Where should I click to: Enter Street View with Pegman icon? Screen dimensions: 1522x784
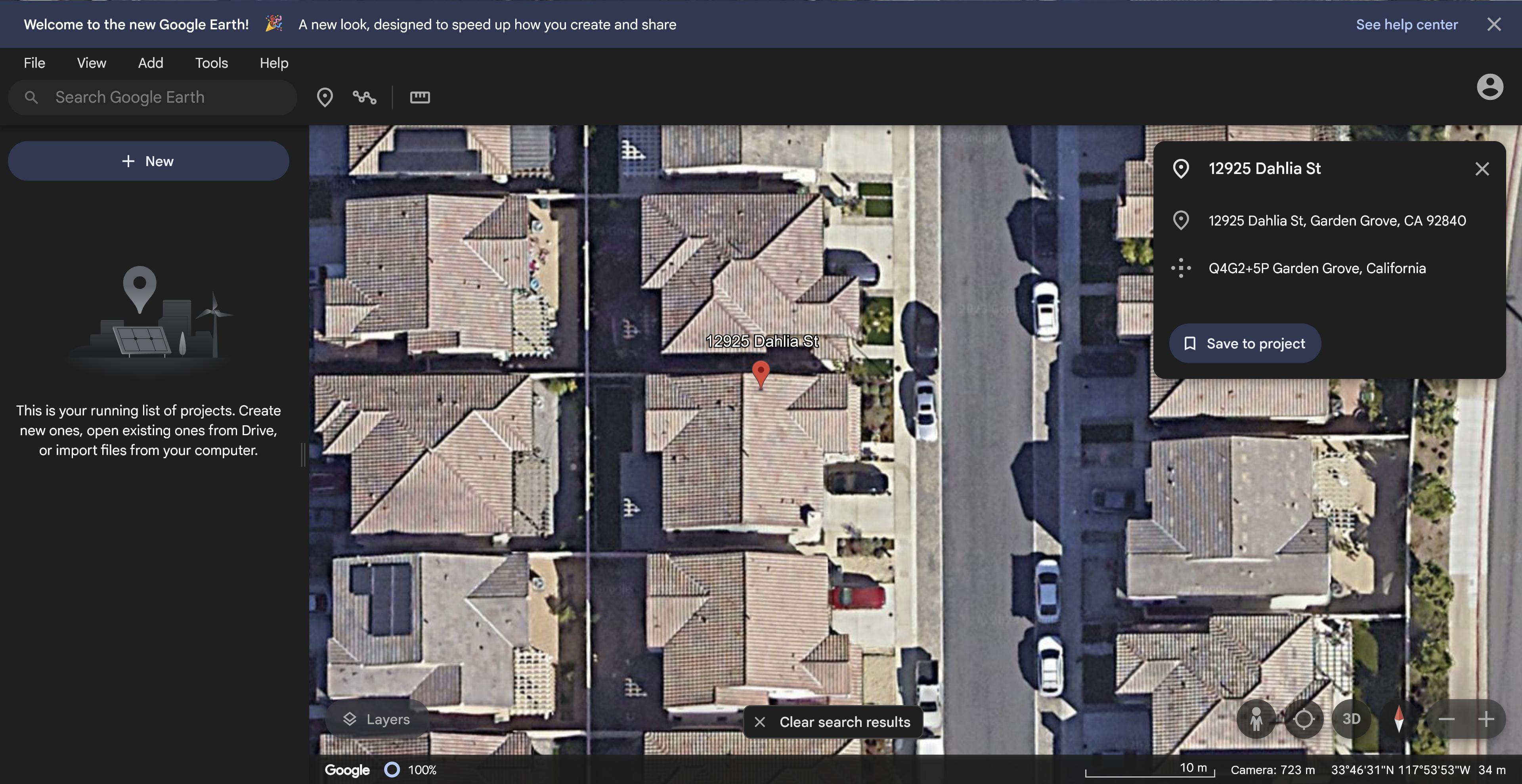[1256, 719]
